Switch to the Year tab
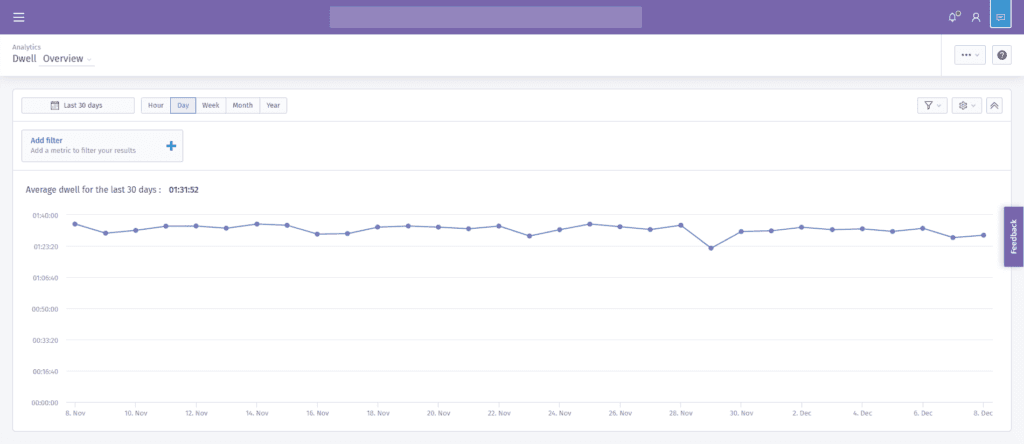This screenshot has height=444, width=1024. point(273,105)
